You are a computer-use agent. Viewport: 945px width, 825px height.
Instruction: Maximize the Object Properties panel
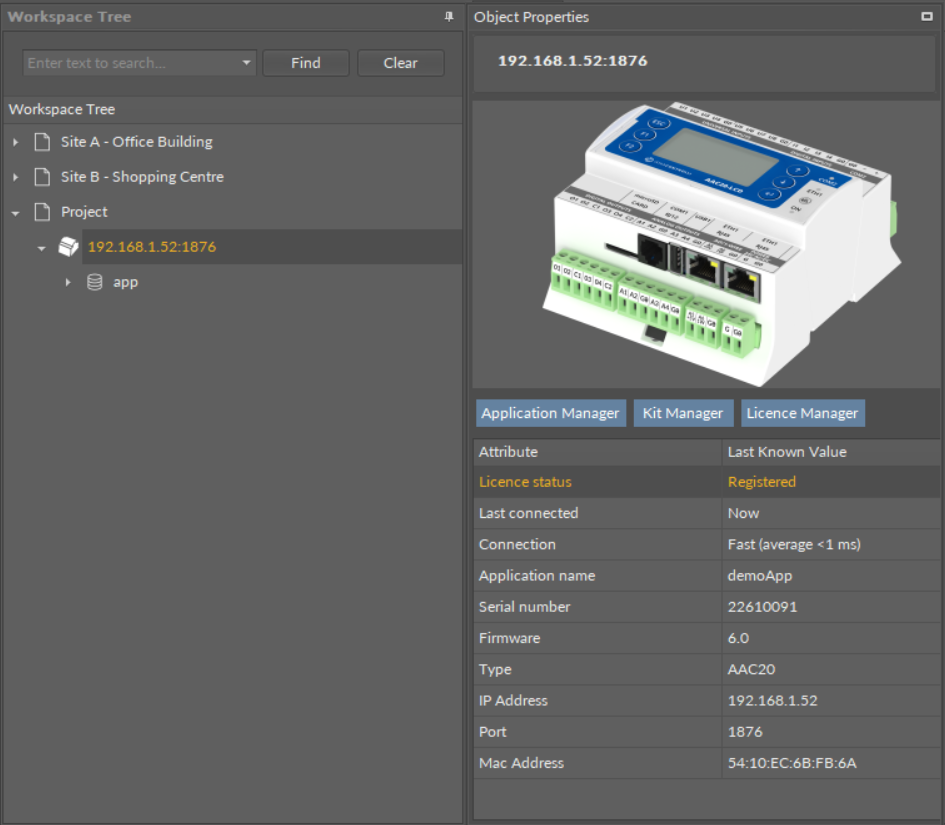pyautogui.click(x=926, y=17)
